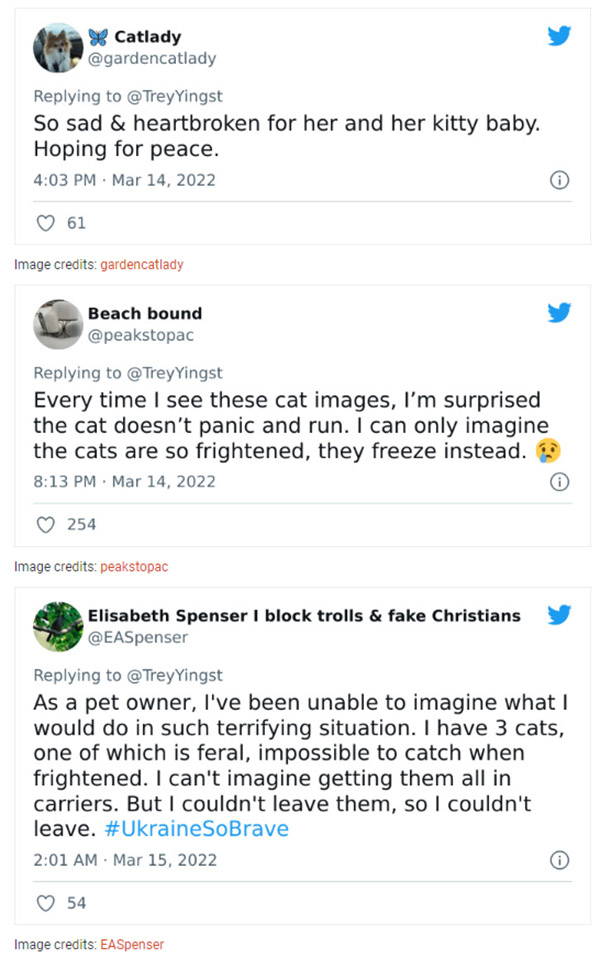Click the Twitter bird icon on Beach bound's tweet

tap(560, 313)
